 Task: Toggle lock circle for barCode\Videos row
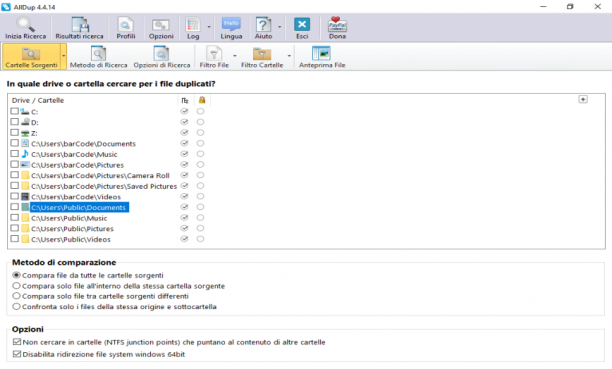pos(200,196)
